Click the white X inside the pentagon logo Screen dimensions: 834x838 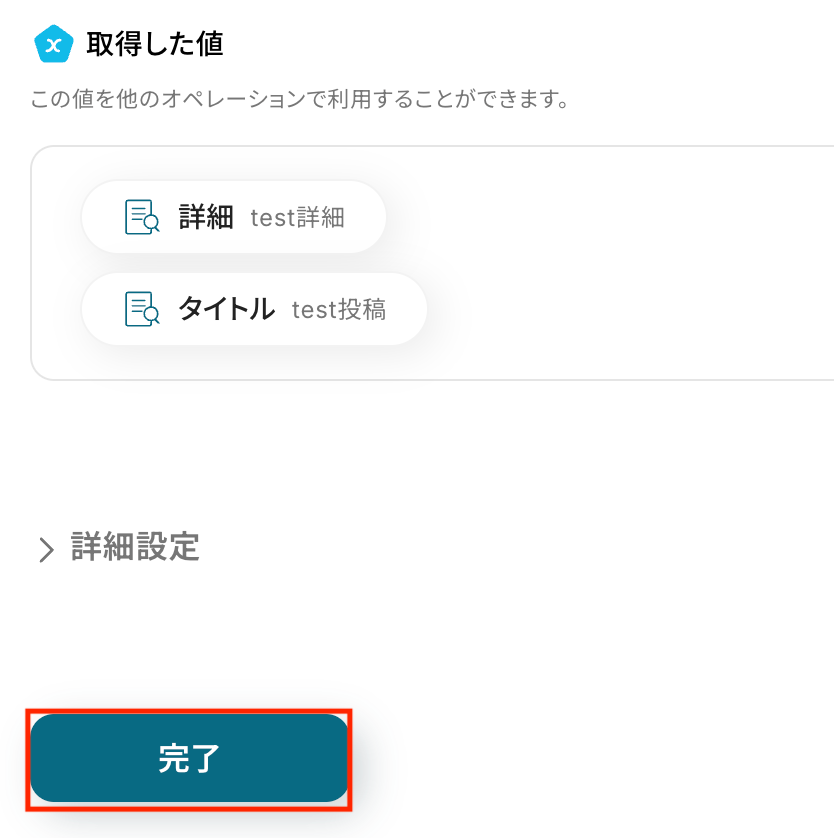(54, 45)
